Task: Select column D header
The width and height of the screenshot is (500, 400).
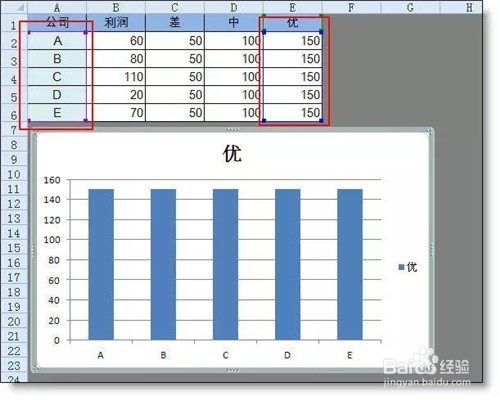Action: [234, 7]
